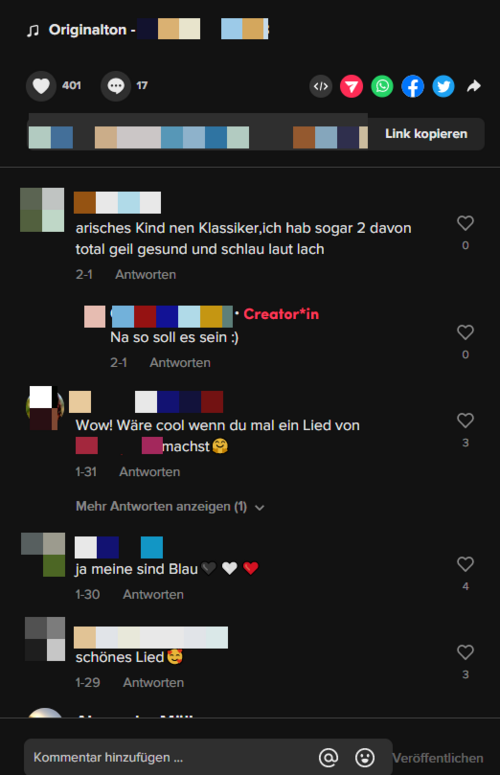Click the embed code icon
The image size is (500, 775).
(321, 86)
